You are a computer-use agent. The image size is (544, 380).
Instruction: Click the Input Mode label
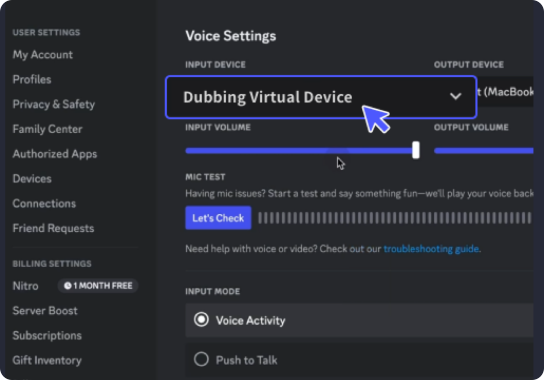(212, 291)
